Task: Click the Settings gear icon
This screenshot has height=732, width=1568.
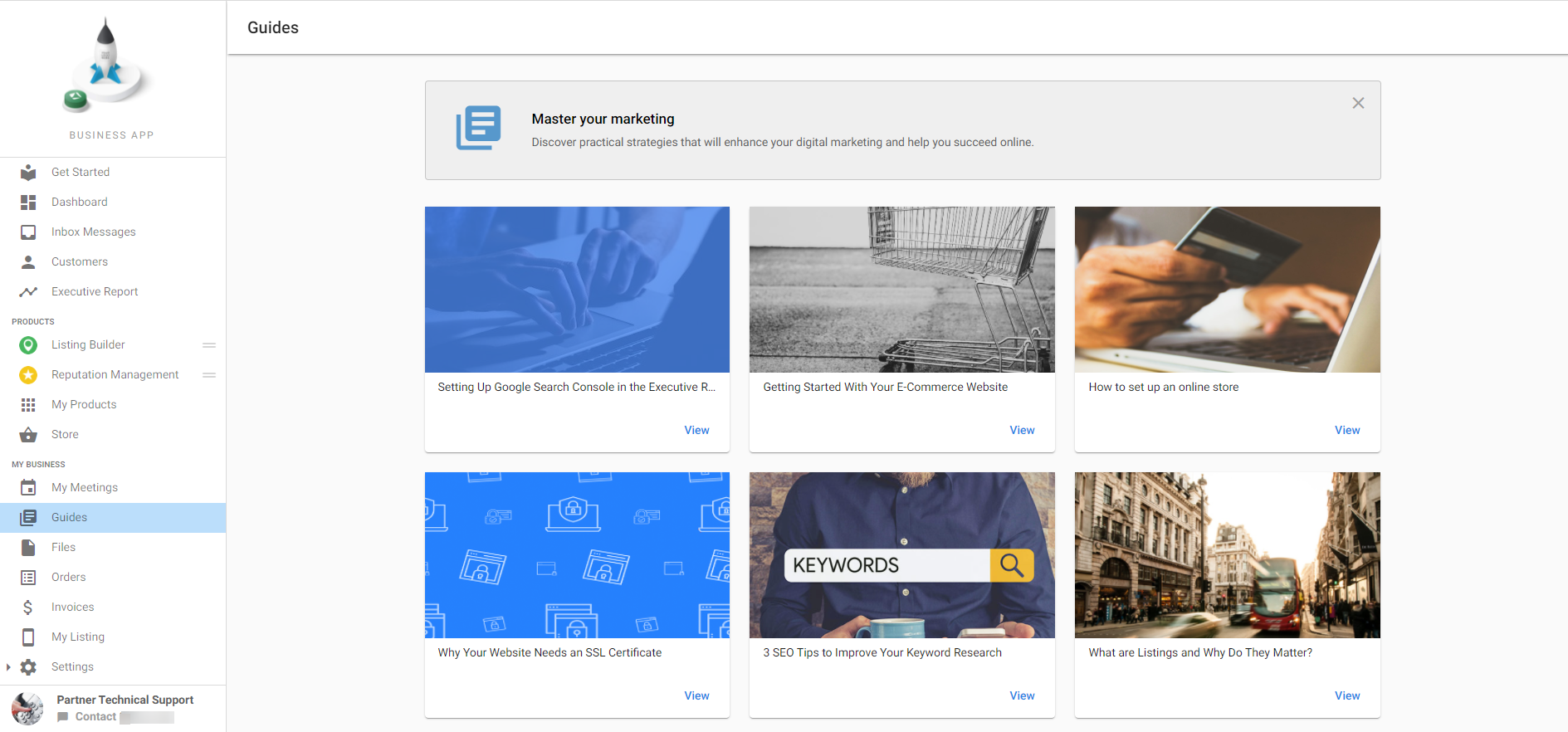Action: point(28,666)
